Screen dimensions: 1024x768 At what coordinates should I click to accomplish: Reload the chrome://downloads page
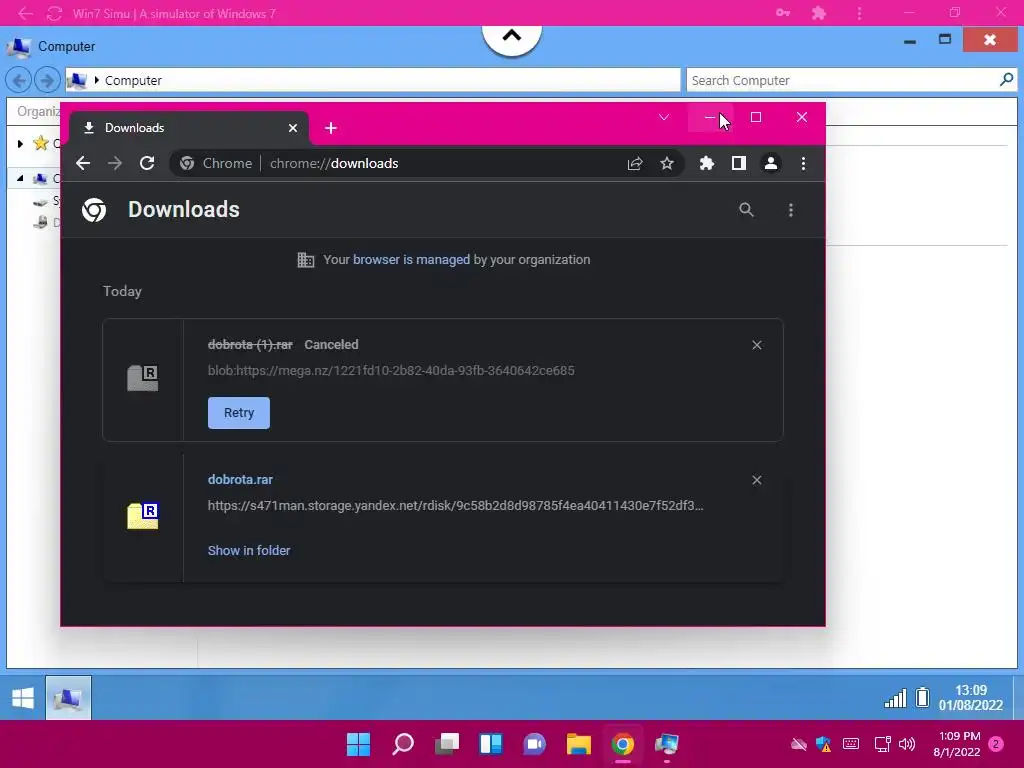147,163
